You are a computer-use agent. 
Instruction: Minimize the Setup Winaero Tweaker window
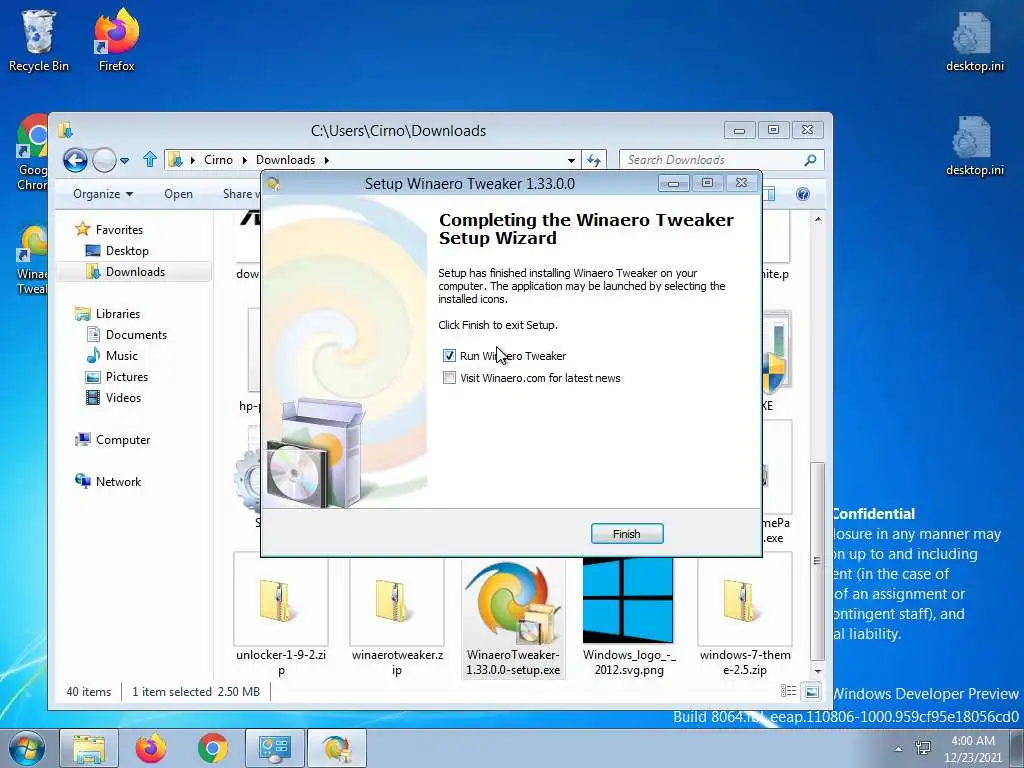pos(673,184)
